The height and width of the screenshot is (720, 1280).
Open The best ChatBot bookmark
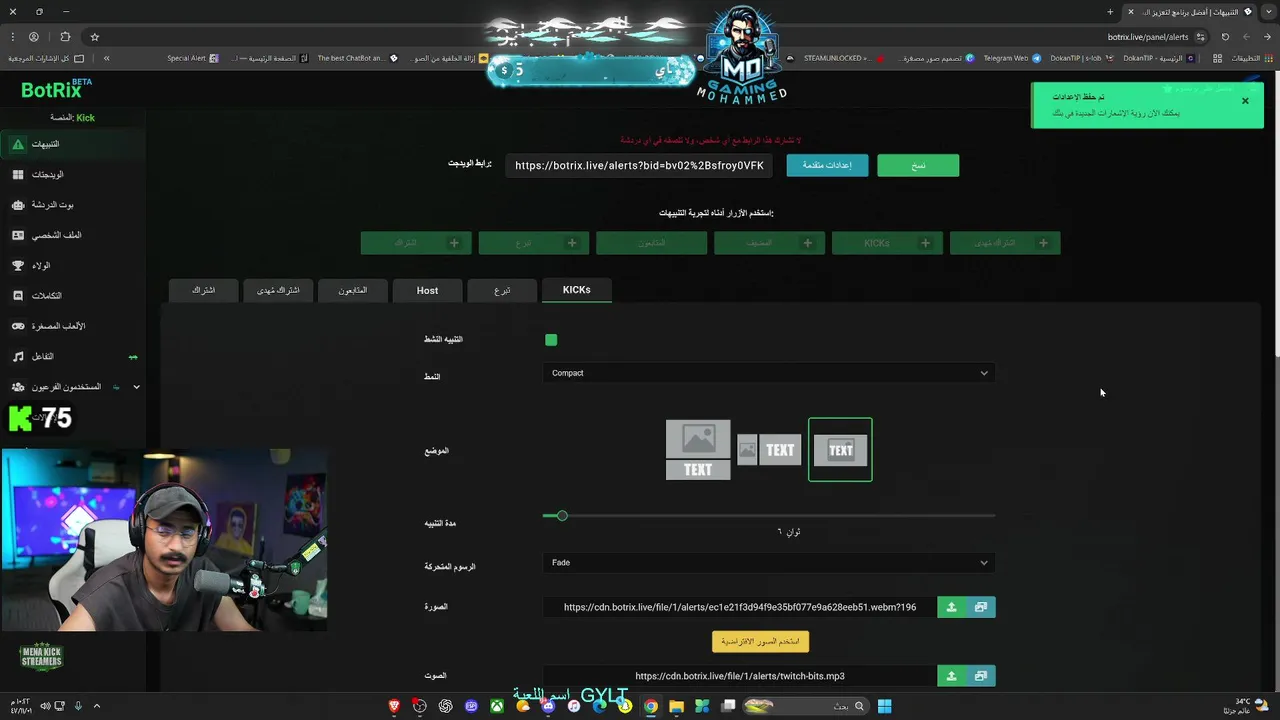pyautogui.click(x=357, y=58)
